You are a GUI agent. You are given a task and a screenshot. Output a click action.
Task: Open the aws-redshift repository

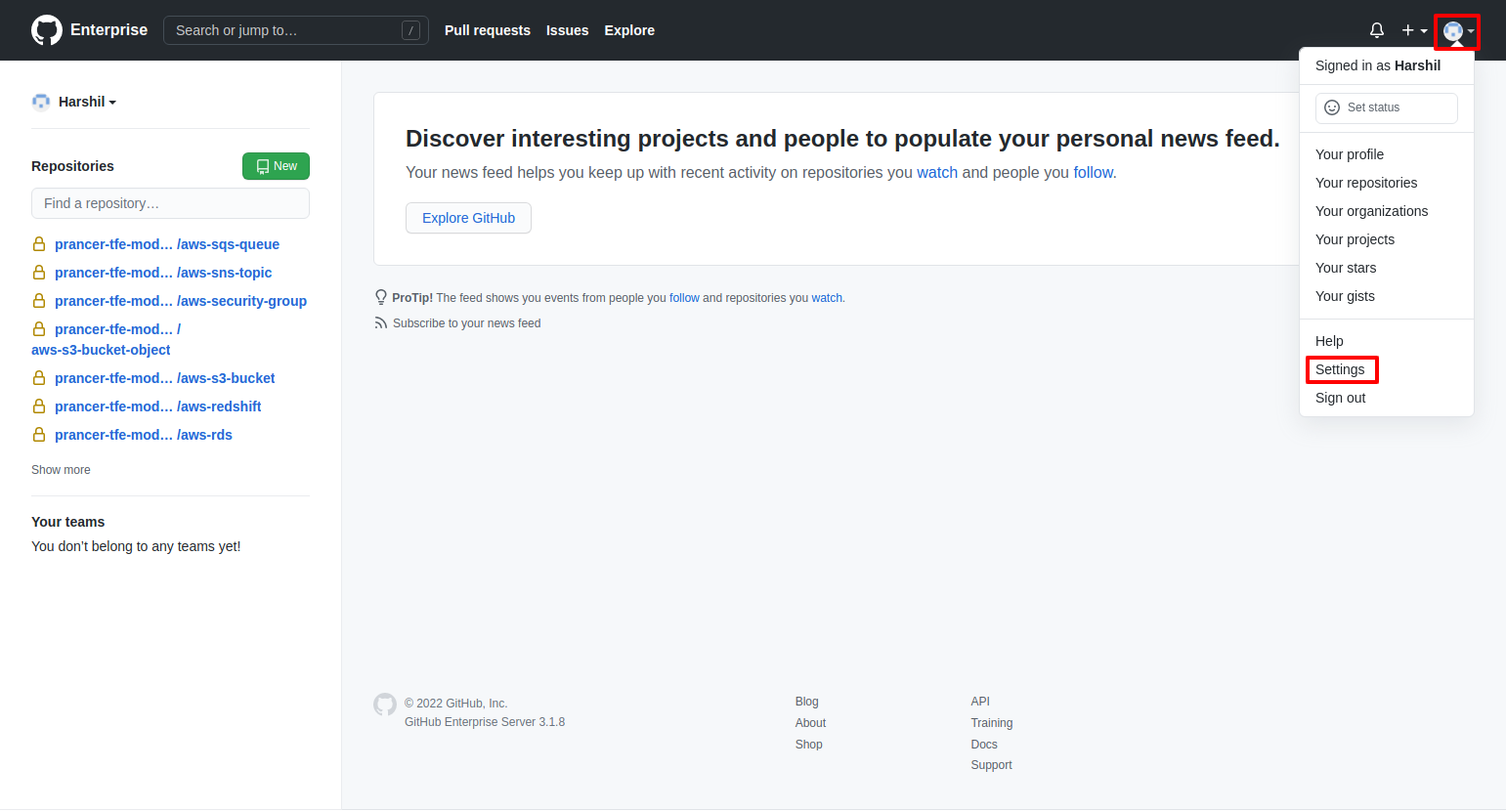click(x=158, y=406)
